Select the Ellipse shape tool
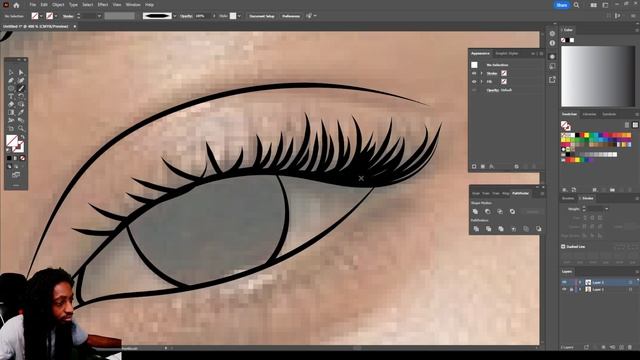The height and width of the screenshot is (360, 640). [11, 88]
